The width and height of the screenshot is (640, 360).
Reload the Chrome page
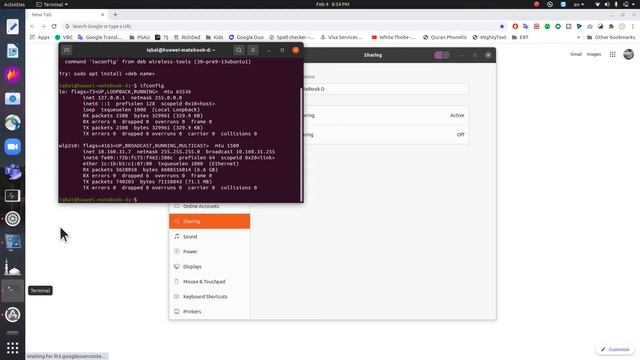click(x=54, y=26)
